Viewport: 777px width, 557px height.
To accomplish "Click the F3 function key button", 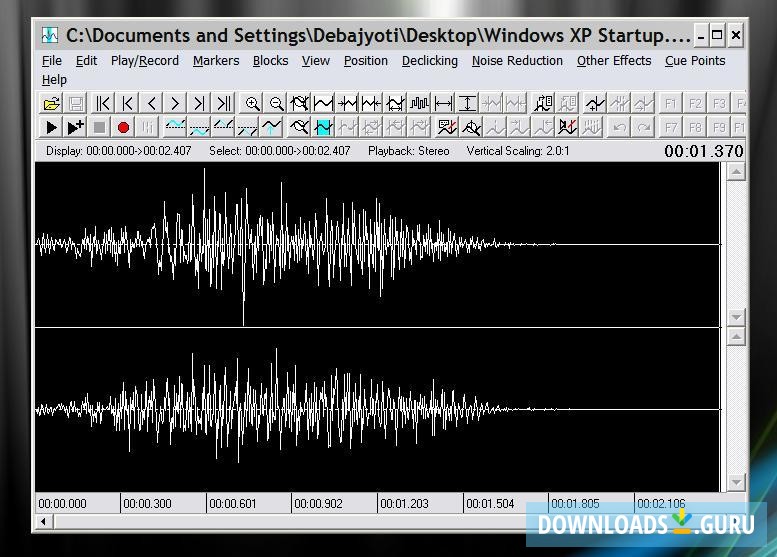I will click(x=719, y=104).
